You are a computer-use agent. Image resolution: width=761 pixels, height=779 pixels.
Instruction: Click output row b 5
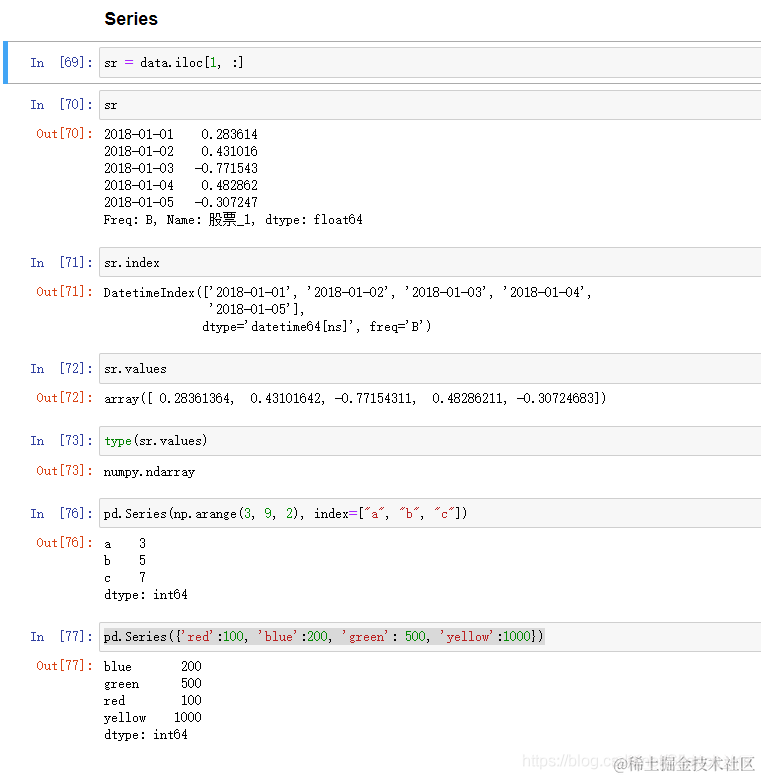click(125, 560)
